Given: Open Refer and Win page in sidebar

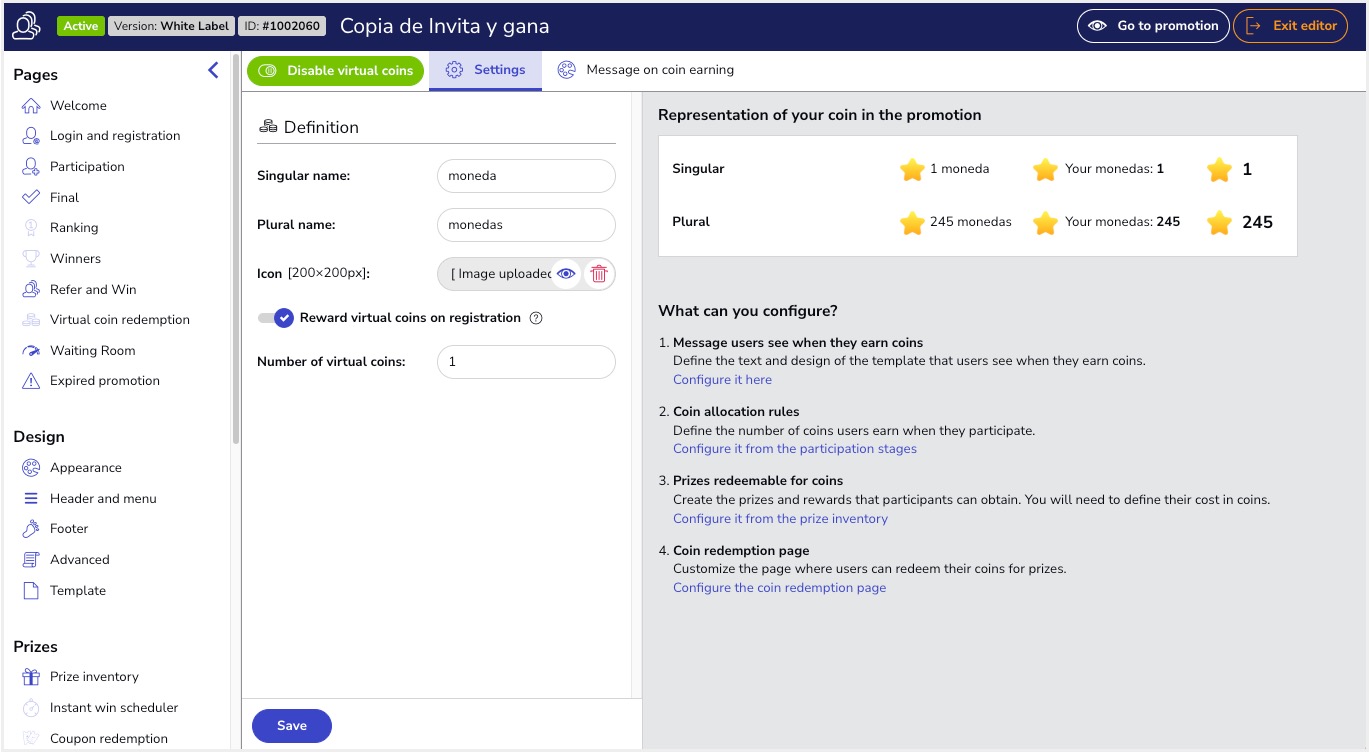Looking at the screenshot, I should tap(92, 289).
